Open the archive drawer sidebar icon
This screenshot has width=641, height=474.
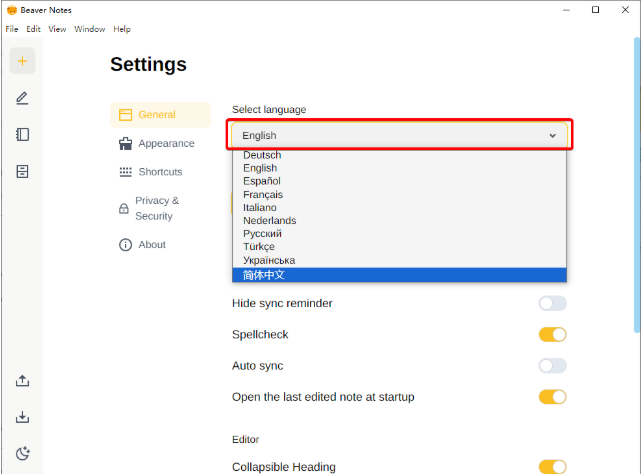[x=22, y=171]
